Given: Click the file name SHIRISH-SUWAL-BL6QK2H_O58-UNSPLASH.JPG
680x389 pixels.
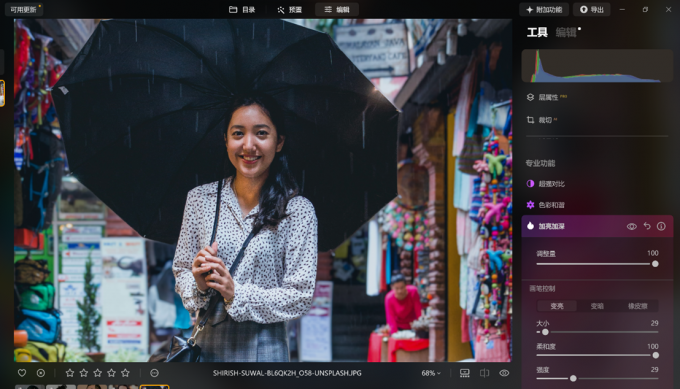Looking at the screenshot, I should pyautogui.click(x=287, y=373).
